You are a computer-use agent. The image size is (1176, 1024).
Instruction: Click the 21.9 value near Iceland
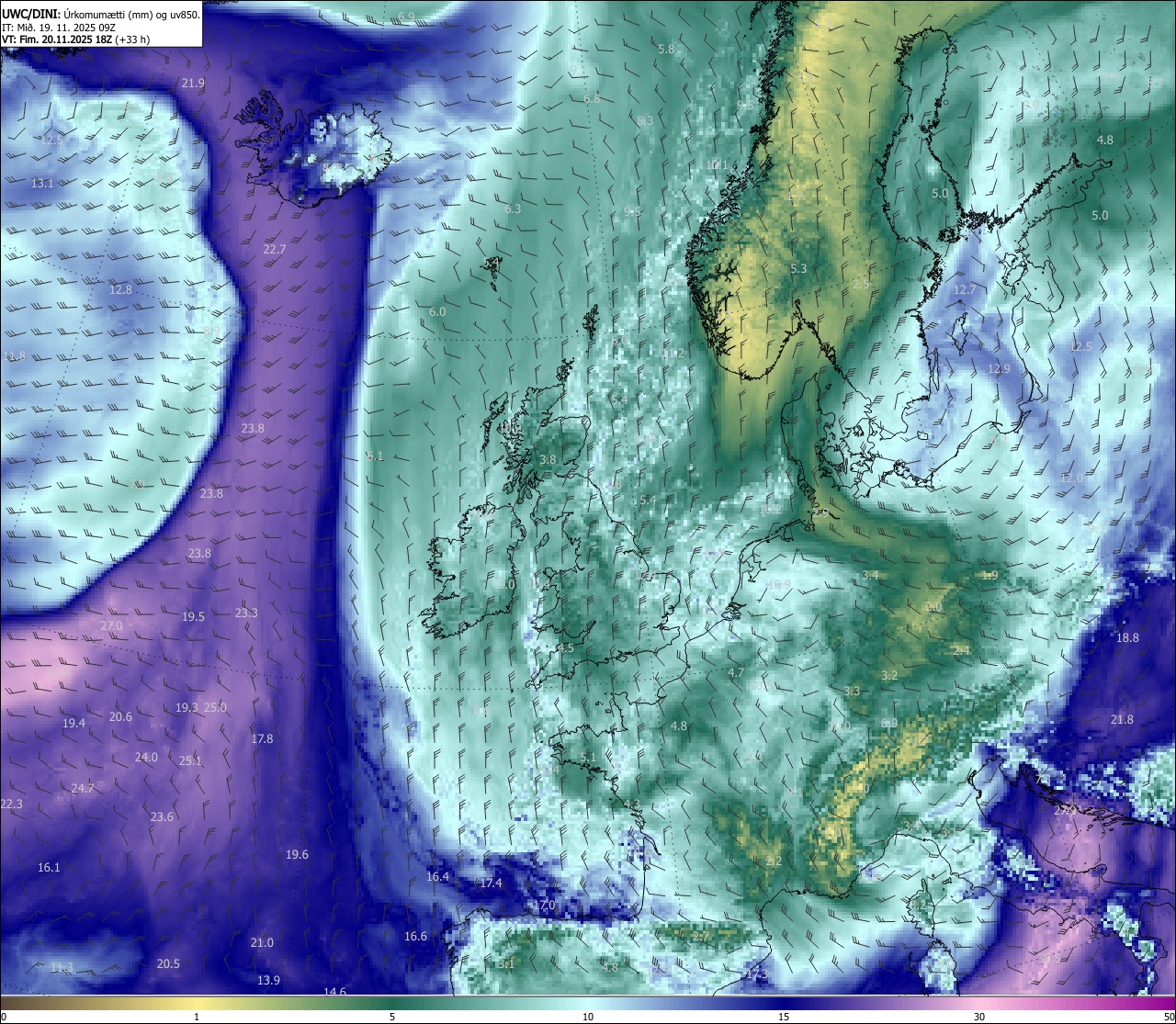tap(193, 83)
